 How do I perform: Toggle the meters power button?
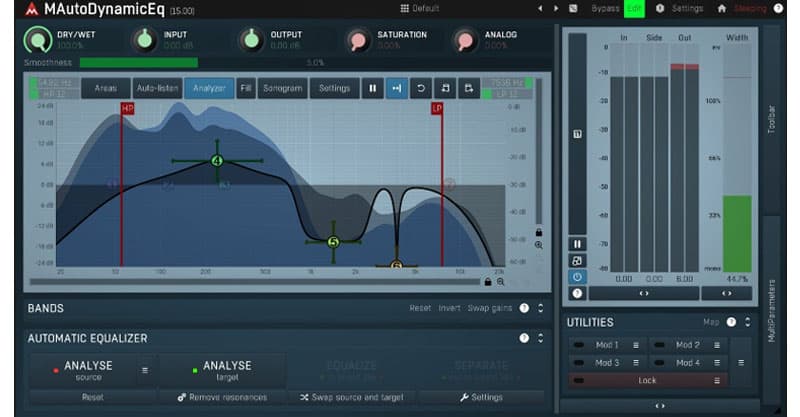coord(577,277)
